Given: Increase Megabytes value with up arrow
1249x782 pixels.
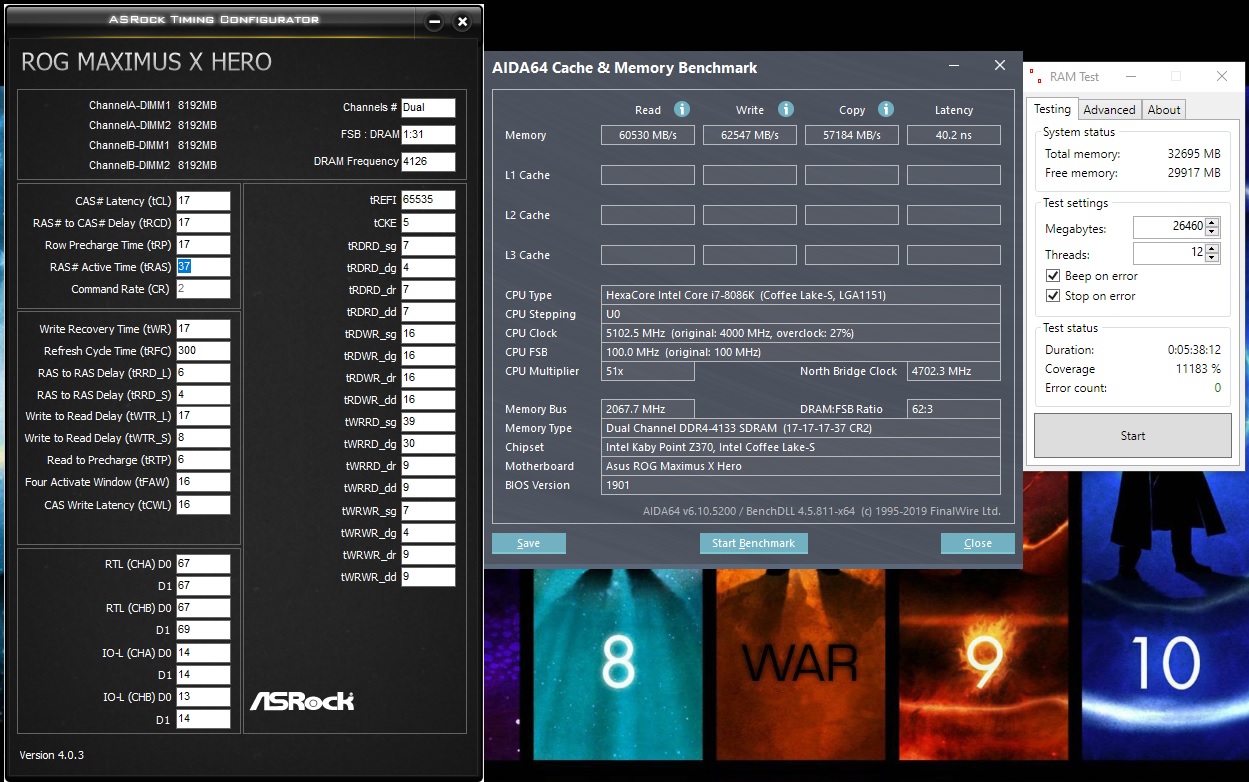Looking at the screenshot, I should 1212,223.
